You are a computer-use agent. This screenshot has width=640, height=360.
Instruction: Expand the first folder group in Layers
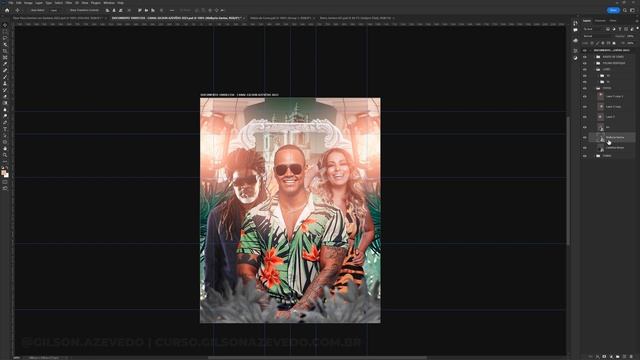tap(595, 57)
